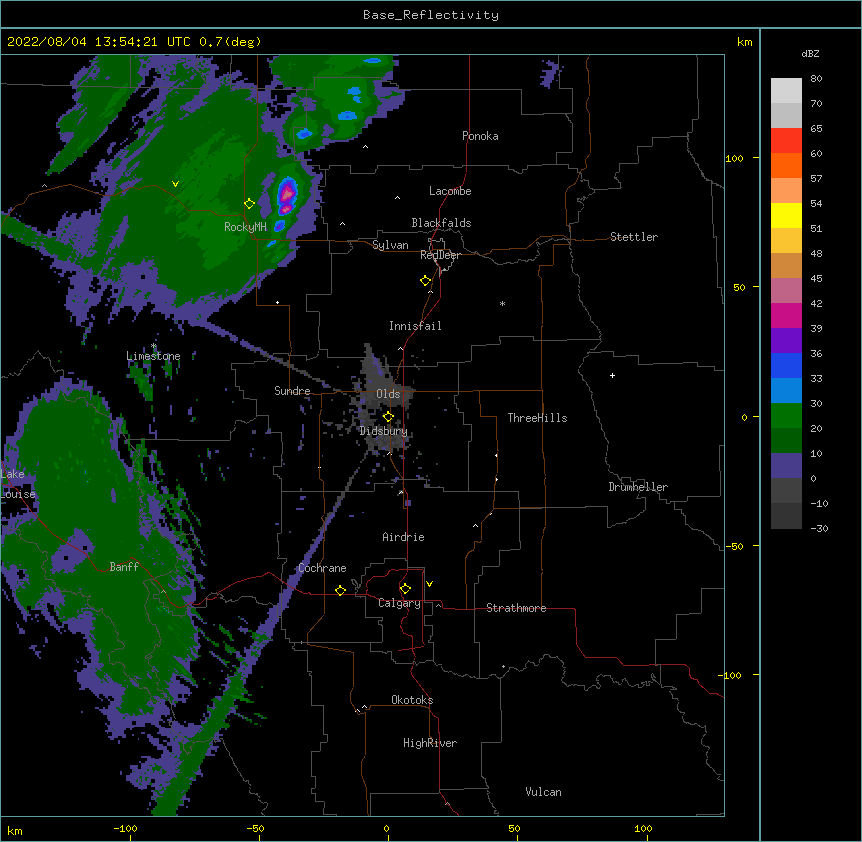This screenshot has height=842, width=862.
Task: Click the Ponoka city label
Action: pyautogui.click(x=480, y=136)
